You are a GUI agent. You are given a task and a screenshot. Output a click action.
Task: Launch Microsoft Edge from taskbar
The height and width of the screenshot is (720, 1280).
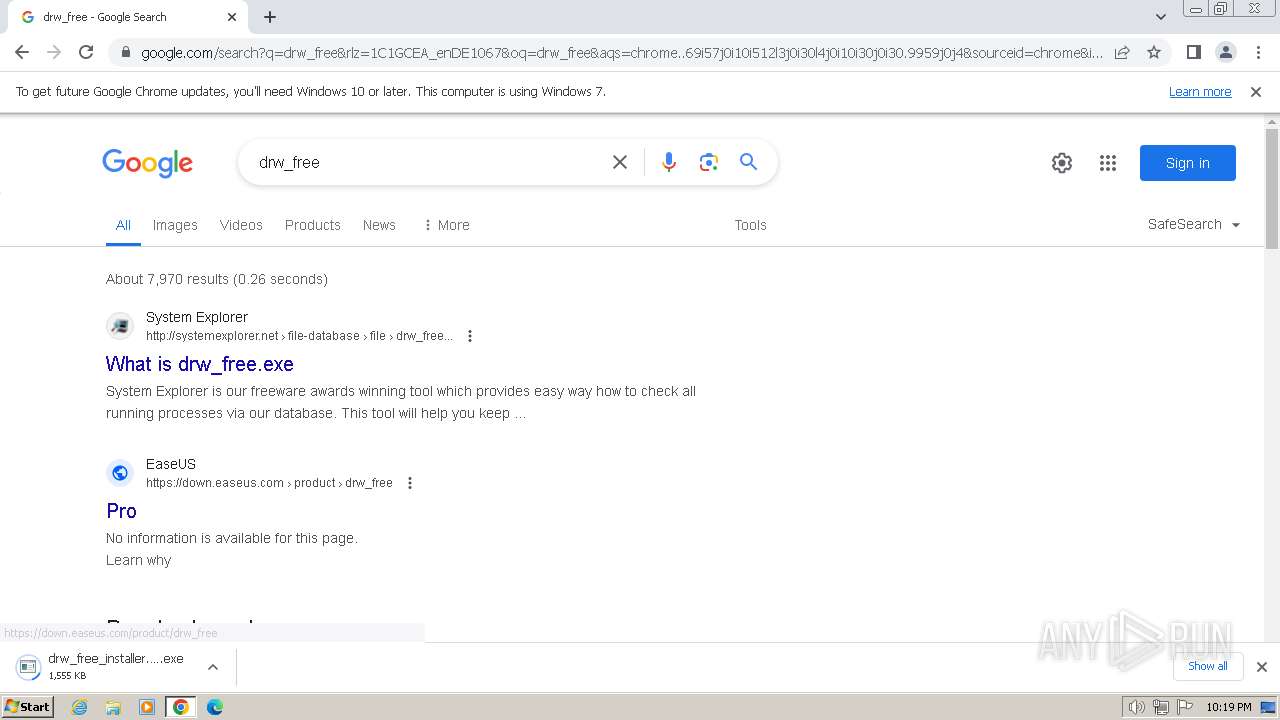point(215,707)
